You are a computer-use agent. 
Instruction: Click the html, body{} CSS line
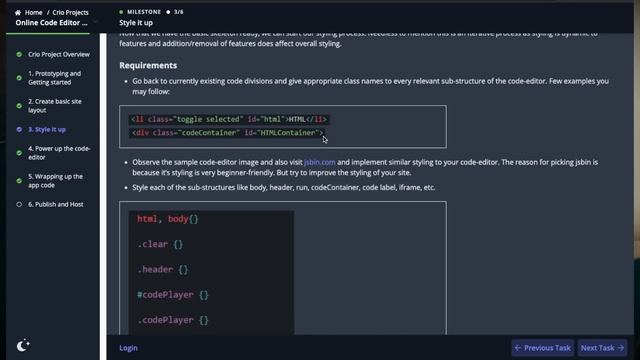tap(168, 219)
